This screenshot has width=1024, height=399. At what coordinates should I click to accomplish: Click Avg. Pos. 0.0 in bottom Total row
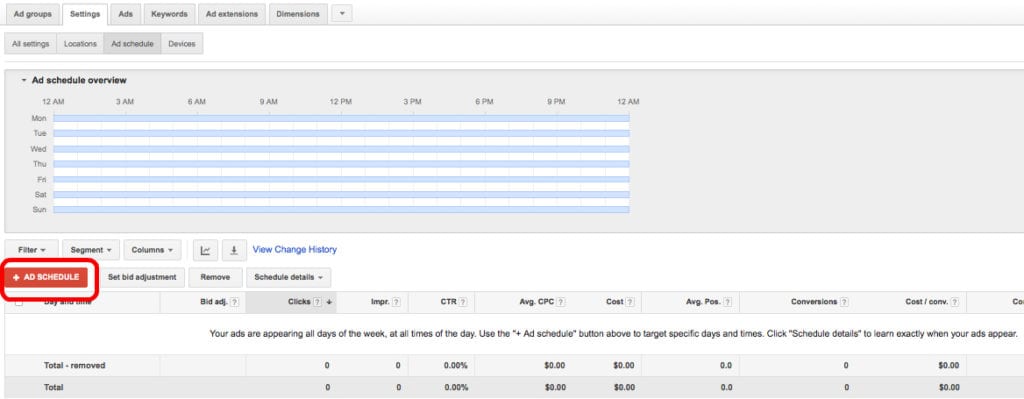click(x=726, y=387)
